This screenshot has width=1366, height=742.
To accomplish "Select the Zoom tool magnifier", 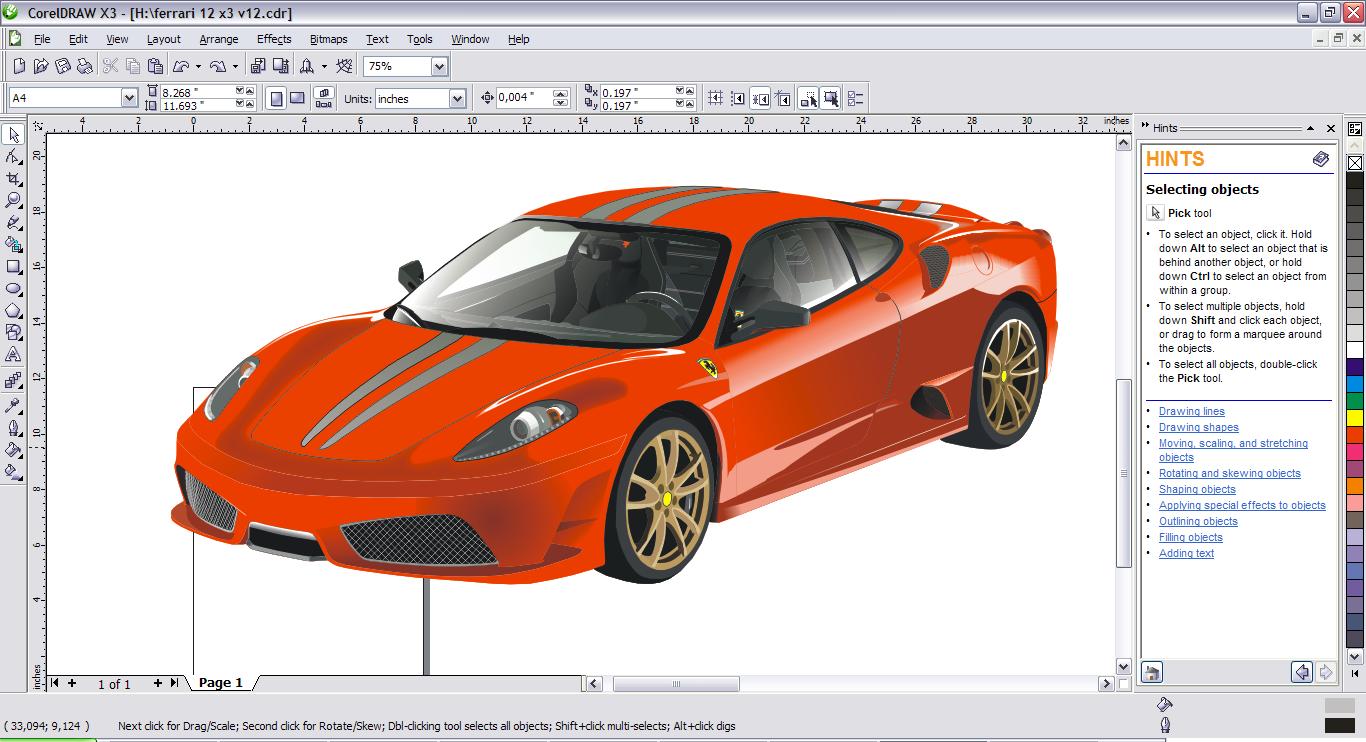I will [x=14, y=201].
